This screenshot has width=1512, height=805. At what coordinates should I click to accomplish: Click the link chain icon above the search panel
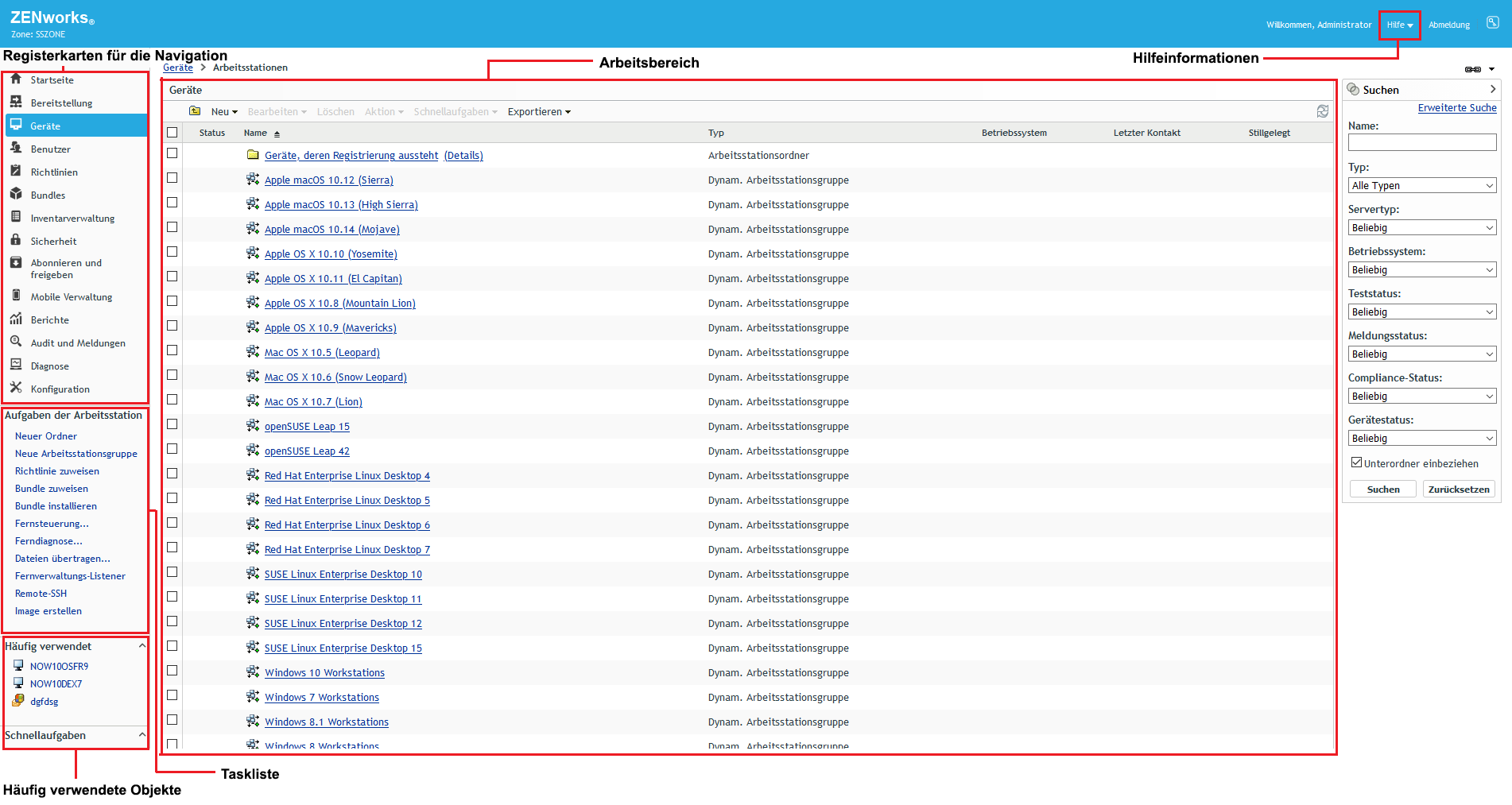click(1473, 69)
